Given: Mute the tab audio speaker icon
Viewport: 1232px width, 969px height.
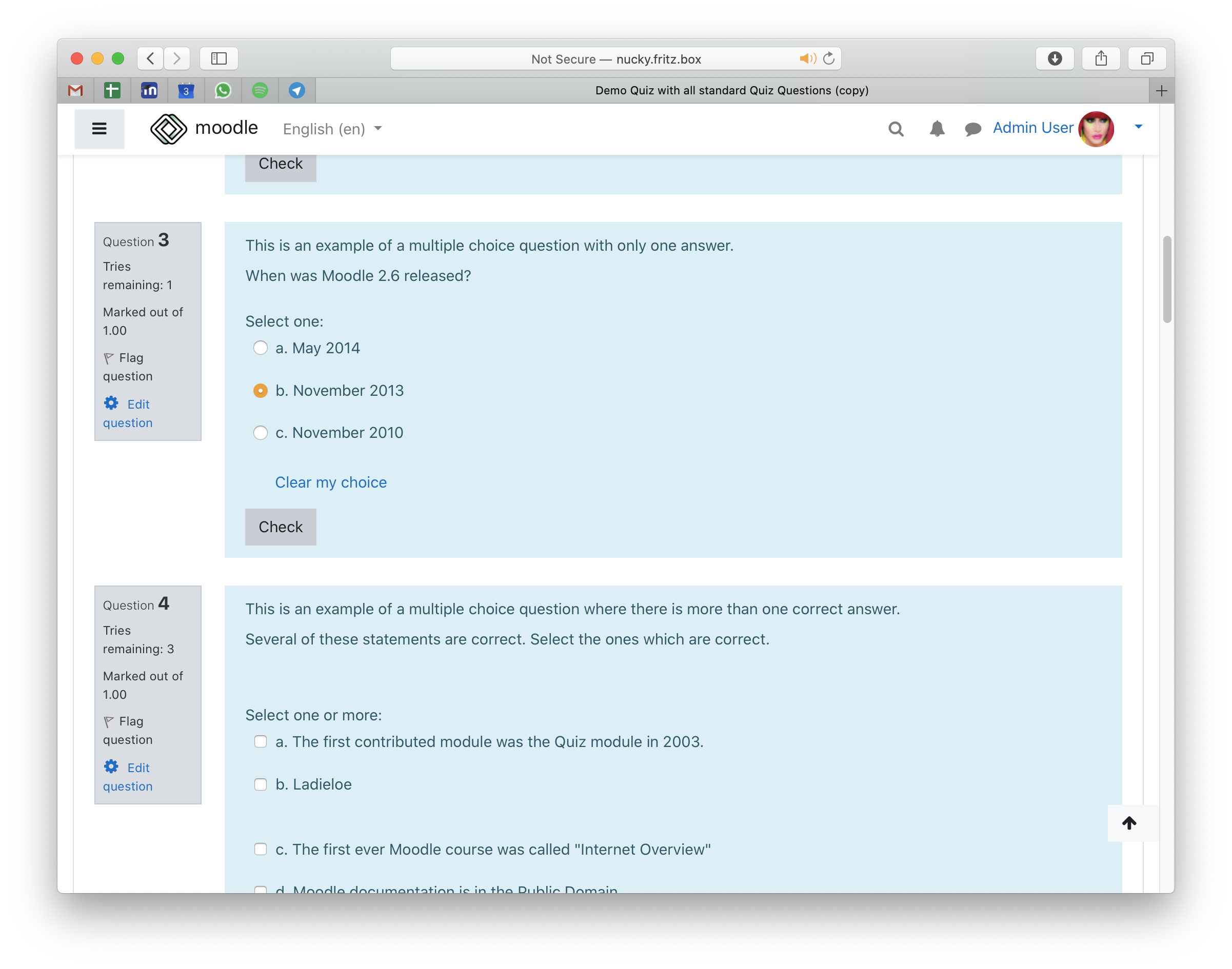Looking at the screenshot, I should [x=807, y=58].
